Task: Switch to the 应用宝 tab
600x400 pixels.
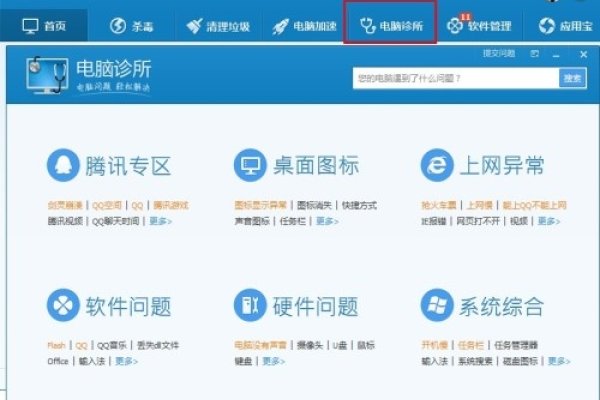Action: coord(566,26)
